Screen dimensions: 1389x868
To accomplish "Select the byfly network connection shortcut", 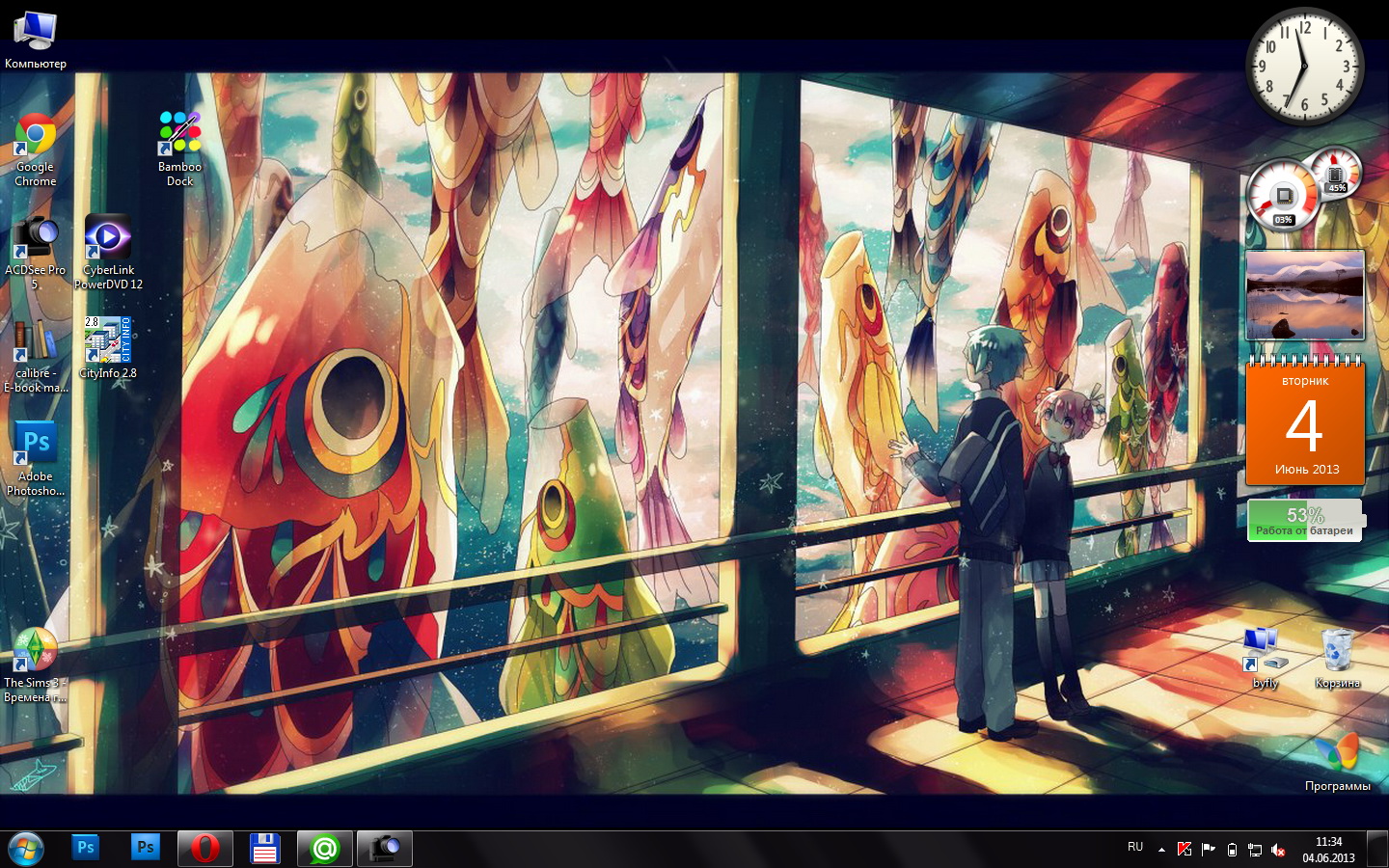I will [1266, 658].
